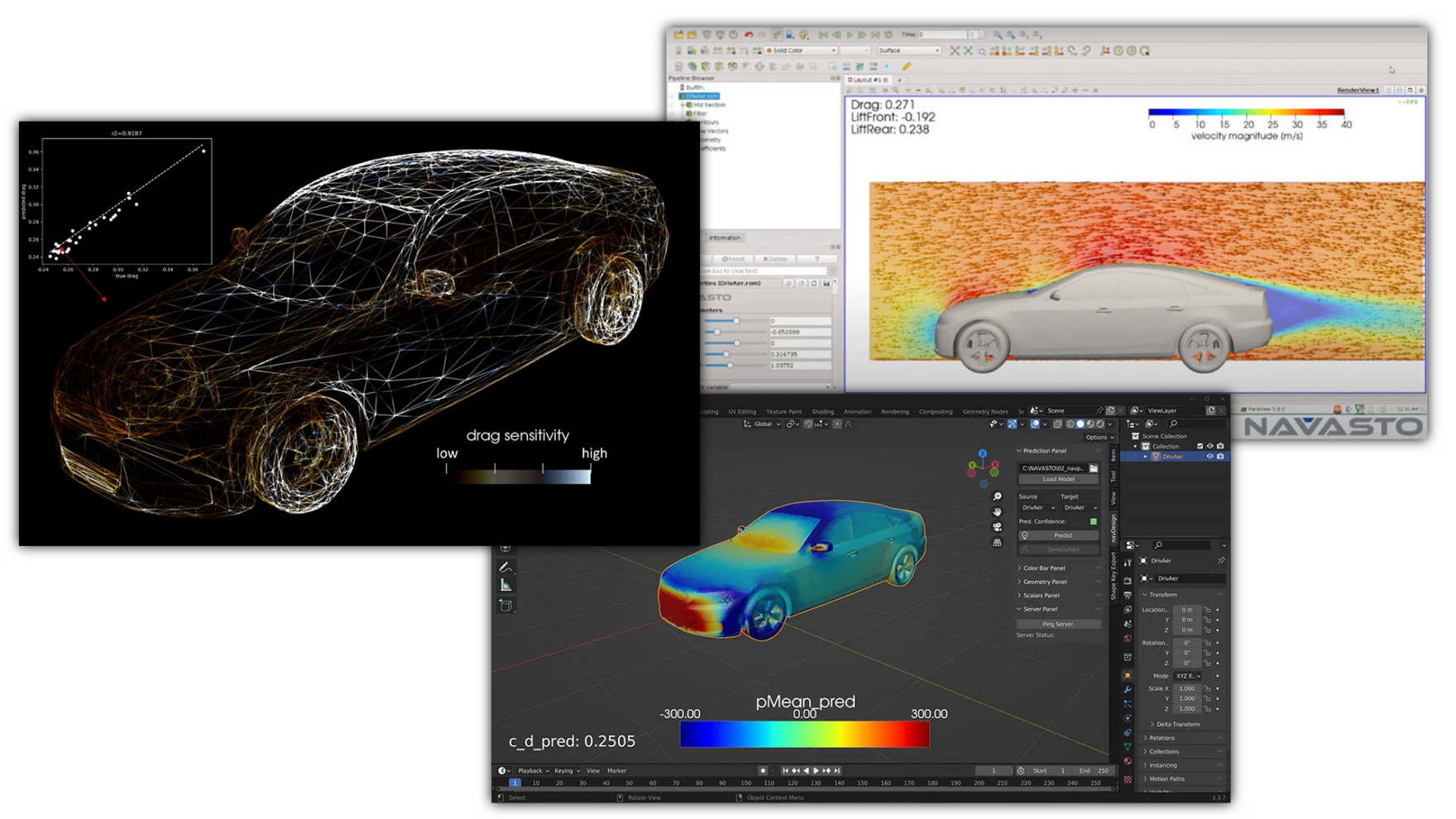Viewport: 1456px width, 819px height.
Task: Open the Solid Color dropdown in ParaView
Action: pyautogui.click(x=801, y=50)
